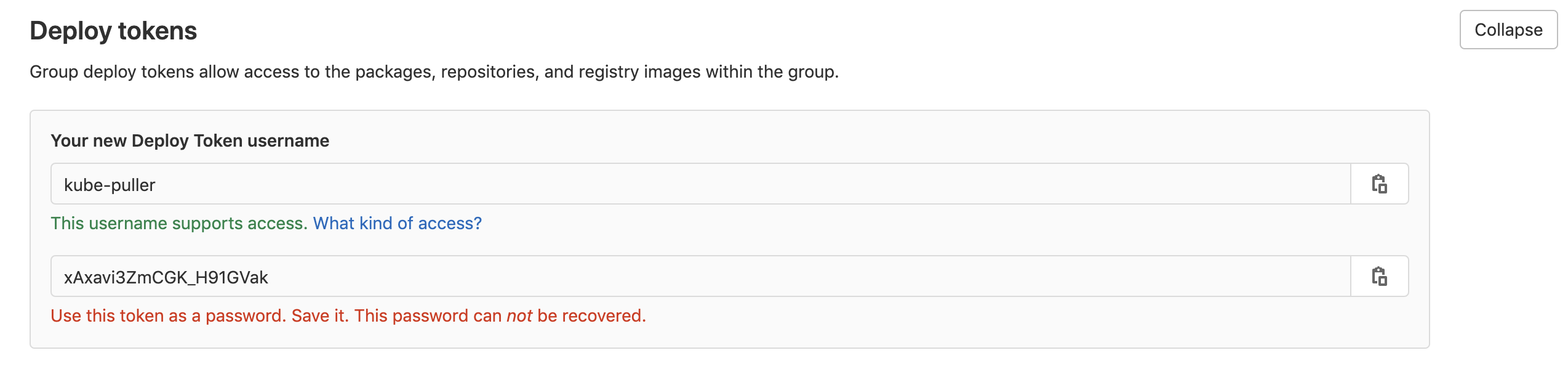Screen dimensions: 1568x366
Task: Click the "Deploy tokens" section heading
Action: point(113,31)
